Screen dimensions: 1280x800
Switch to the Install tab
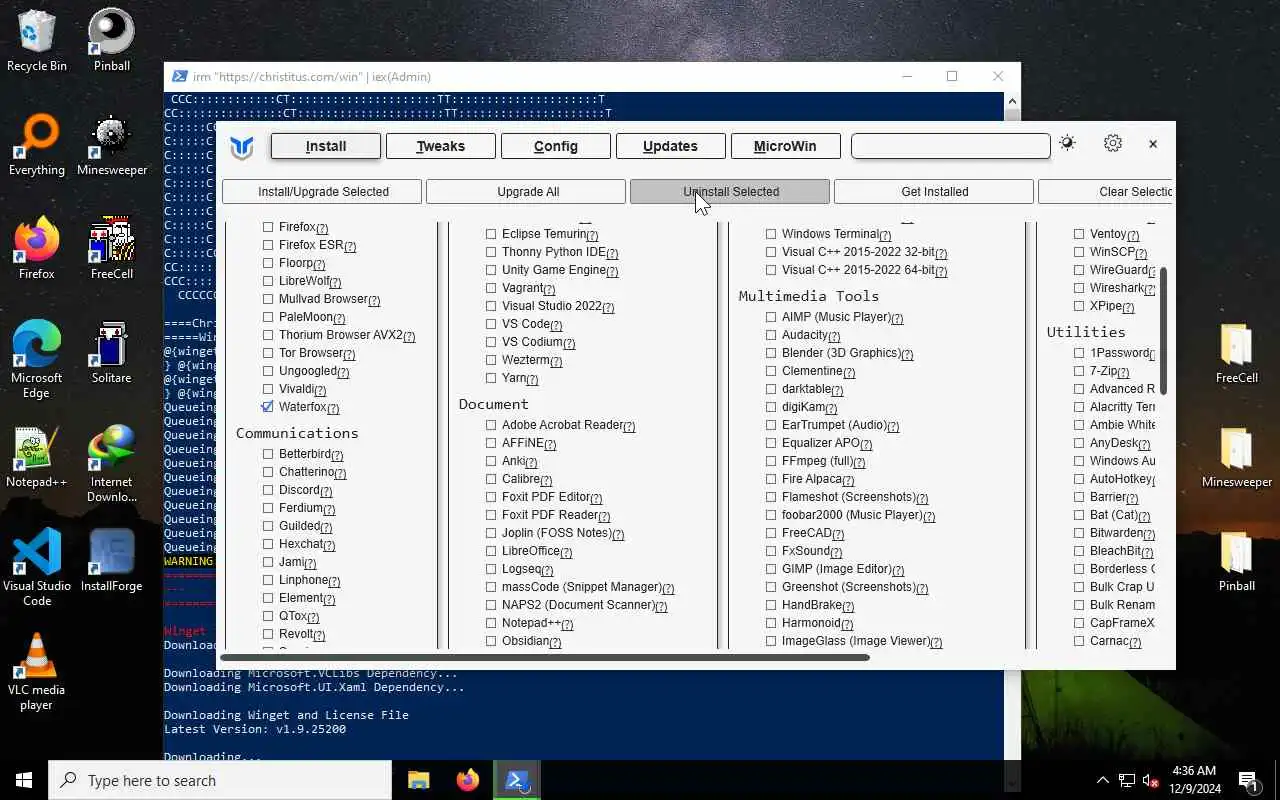[326, 146]
